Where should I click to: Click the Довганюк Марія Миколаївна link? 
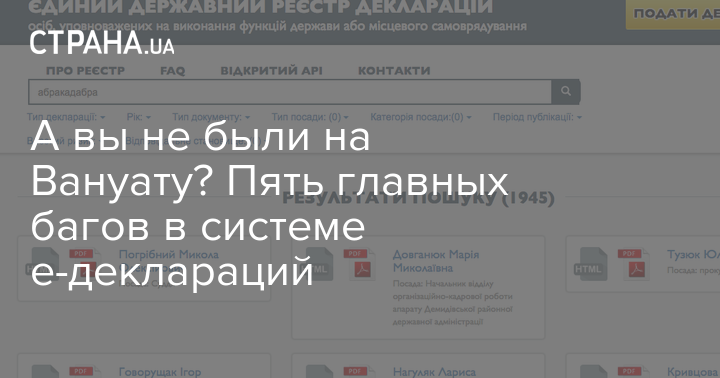tap(436, 261)
